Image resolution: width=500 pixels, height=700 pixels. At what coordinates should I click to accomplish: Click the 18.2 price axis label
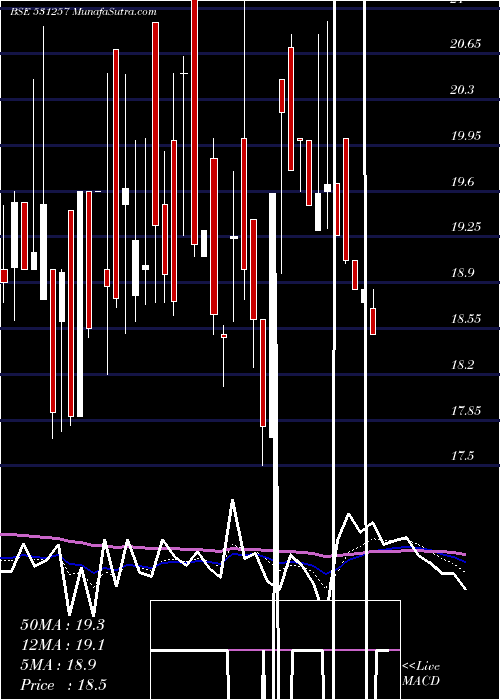coord(462,365)
